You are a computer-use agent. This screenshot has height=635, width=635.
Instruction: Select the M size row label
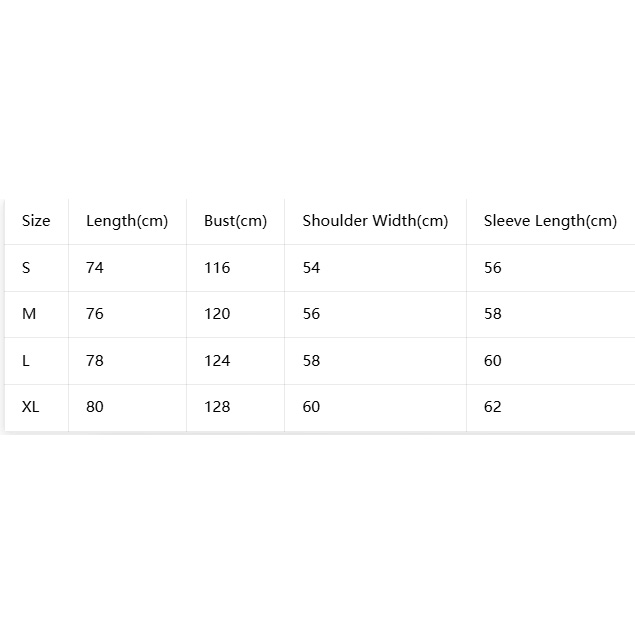point(29,314)
